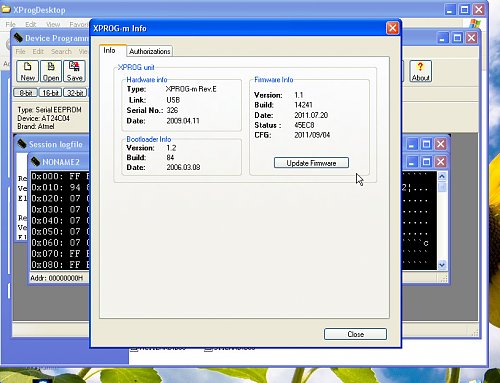Click scroll down arrow in hex view
Viewport: 500px width, 383px height.
coord(442,265)
